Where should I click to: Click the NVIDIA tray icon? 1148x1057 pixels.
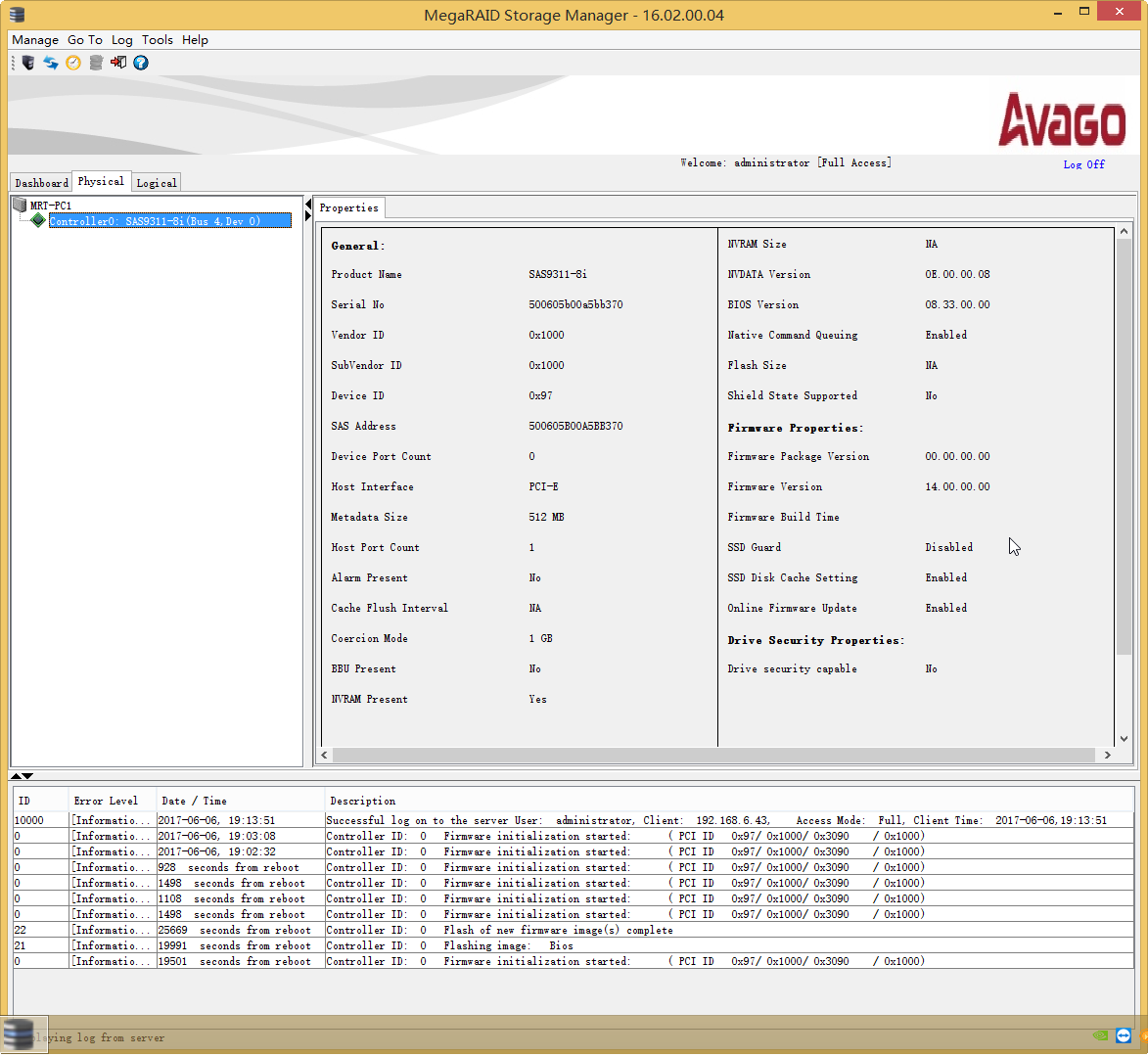point(1100,1036)
